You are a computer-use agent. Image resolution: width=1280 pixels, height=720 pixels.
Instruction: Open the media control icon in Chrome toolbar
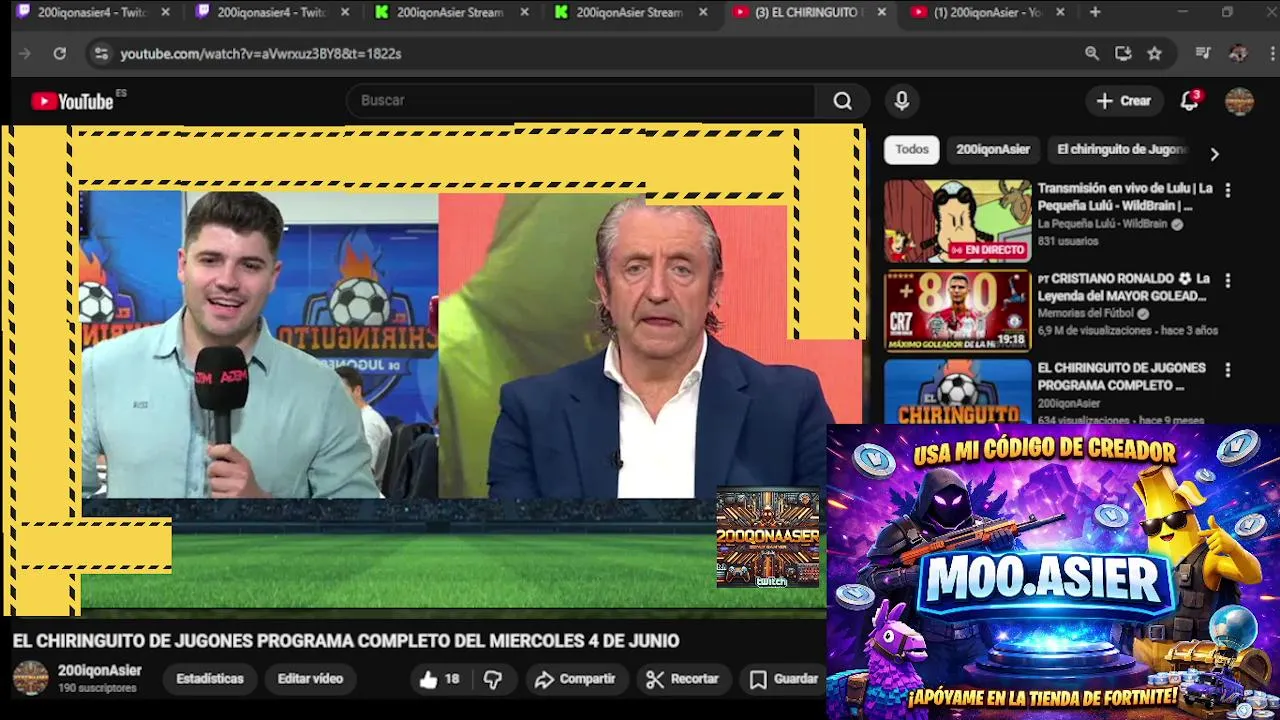(x=1203, y=54)
